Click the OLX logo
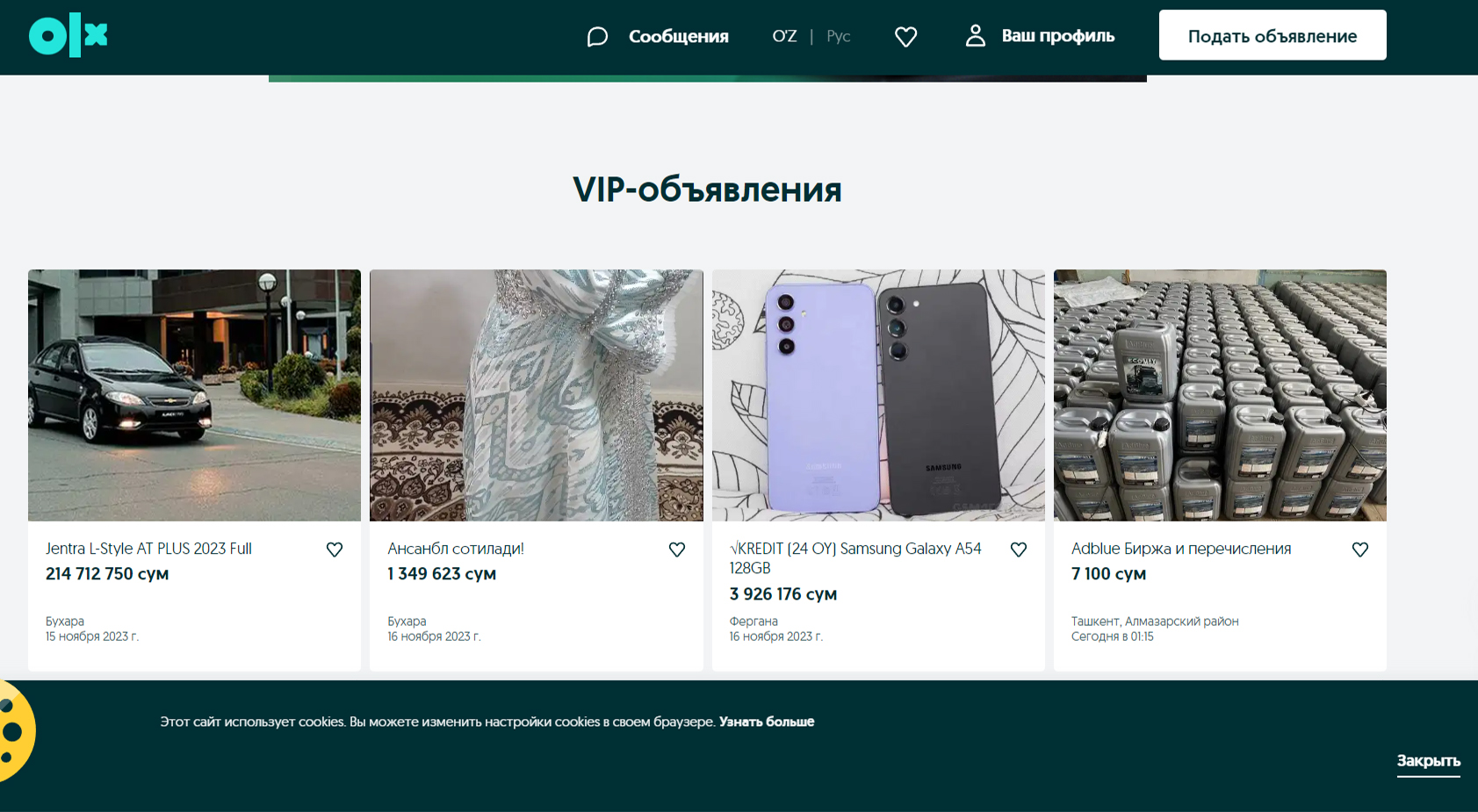 68,35
